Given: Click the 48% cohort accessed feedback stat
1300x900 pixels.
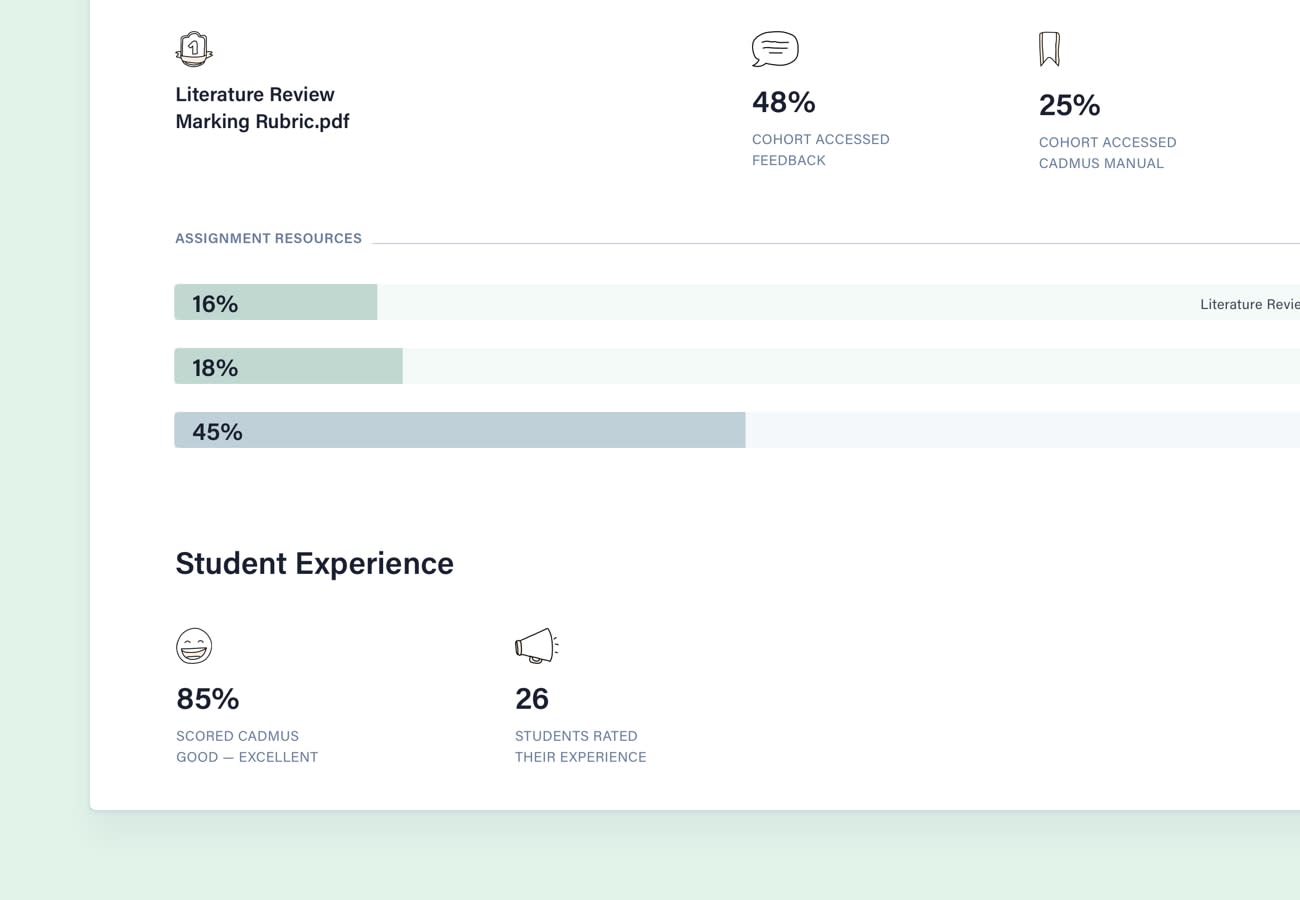Looking at the screenshot, I should 784,102.
